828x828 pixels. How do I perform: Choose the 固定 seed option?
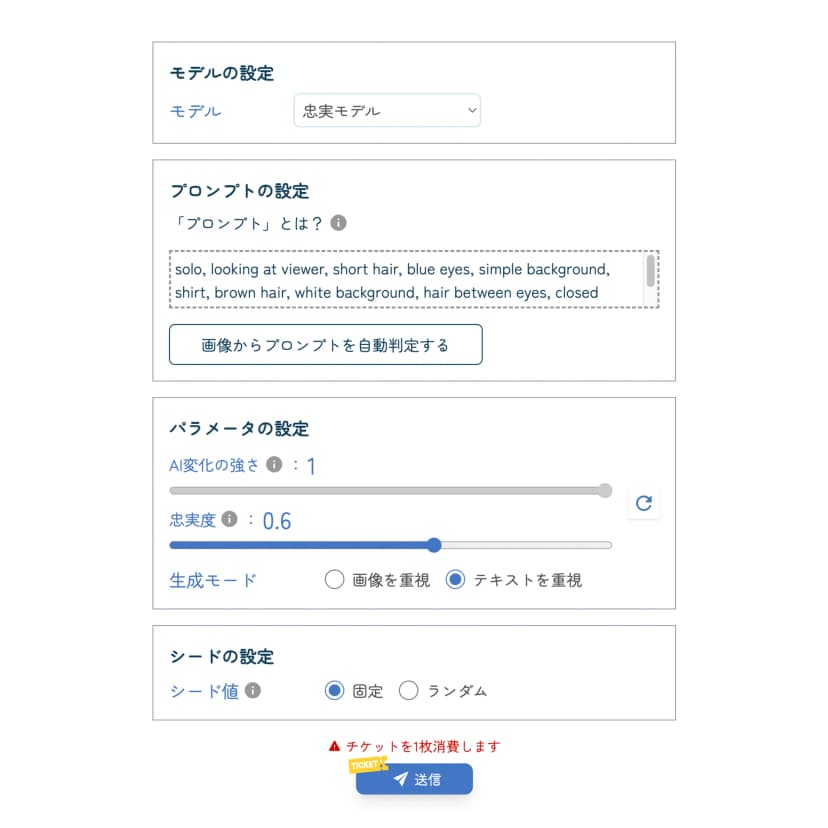(x=335, y=690)
